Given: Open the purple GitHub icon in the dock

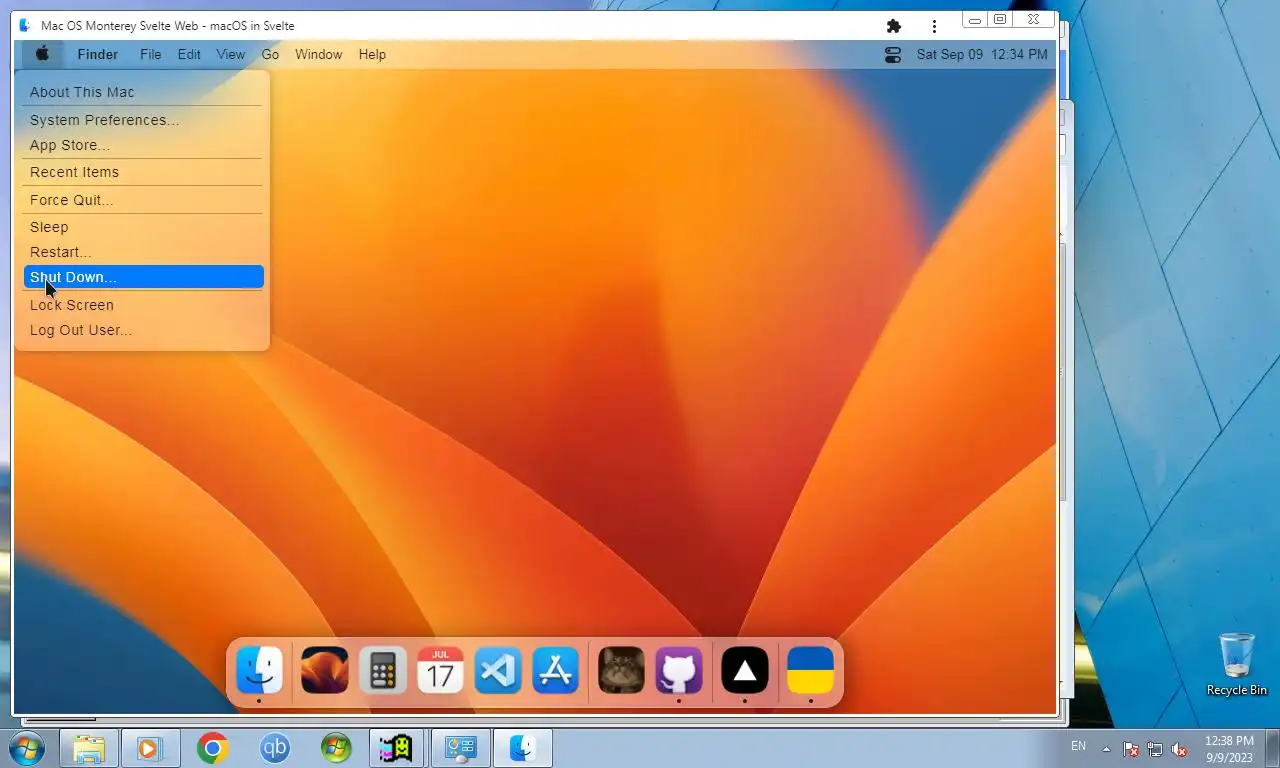Looking at the screenshot, I should (x=679, y=670).
